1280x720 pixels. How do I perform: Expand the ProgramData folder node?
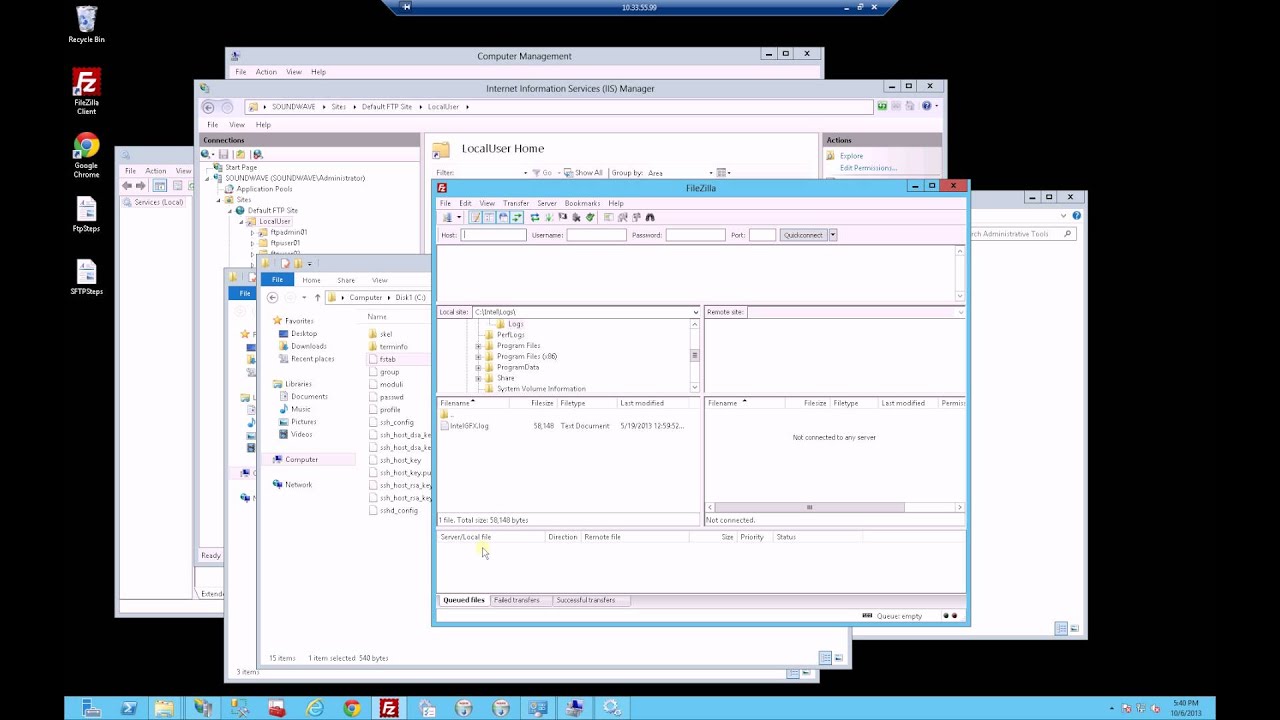tap(478, 367)
